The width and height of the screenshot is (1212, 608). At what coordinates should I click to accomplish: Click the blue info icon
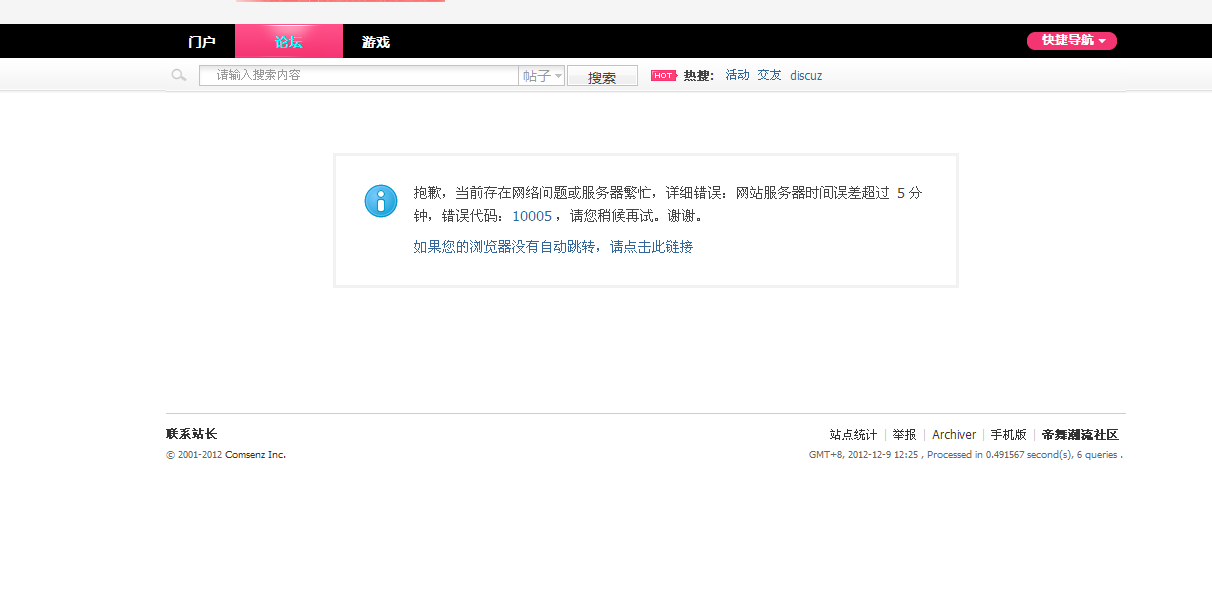click(381, 201)
